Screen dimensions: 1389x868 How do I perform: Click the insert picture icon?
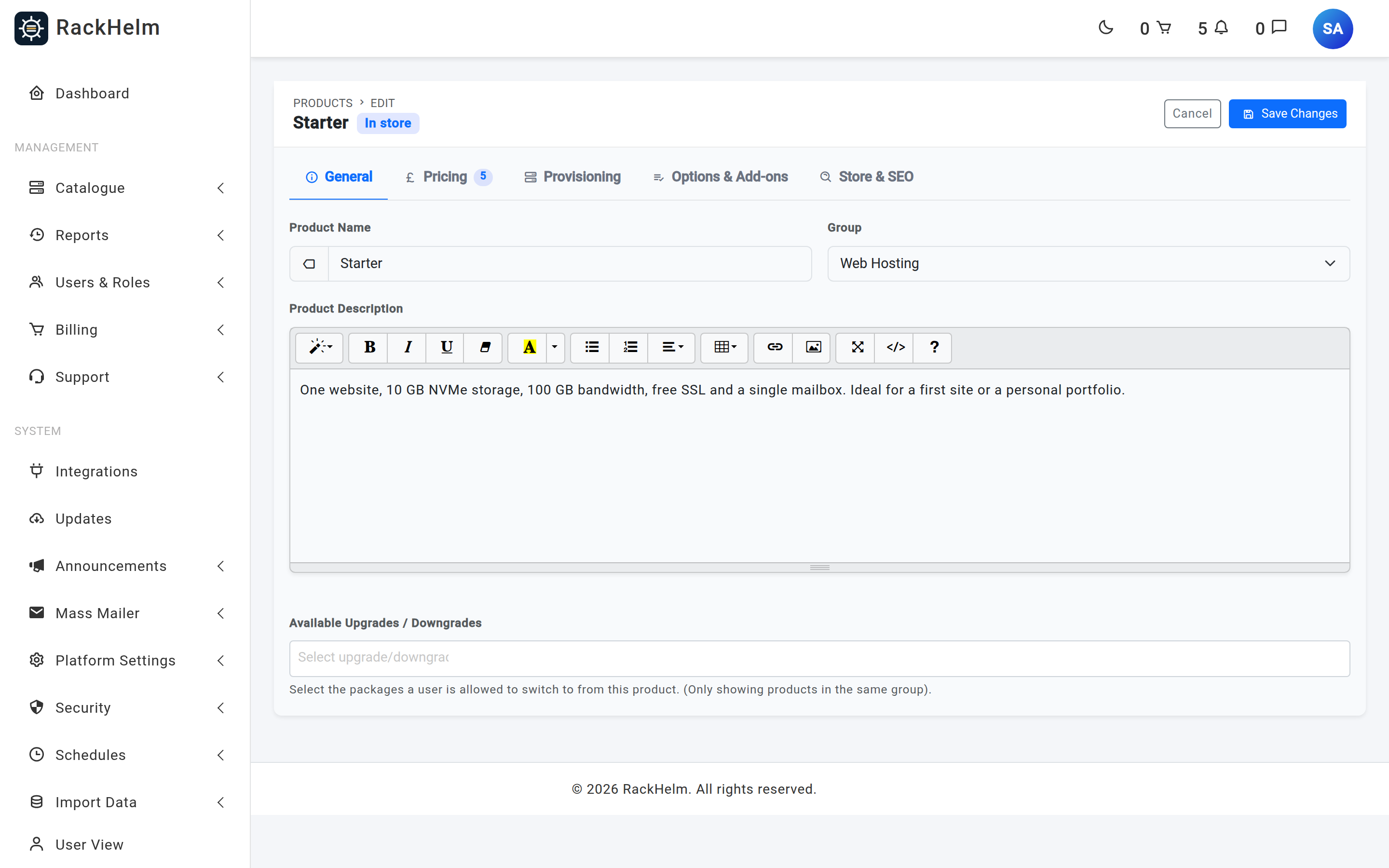click(x=813, y=347)
